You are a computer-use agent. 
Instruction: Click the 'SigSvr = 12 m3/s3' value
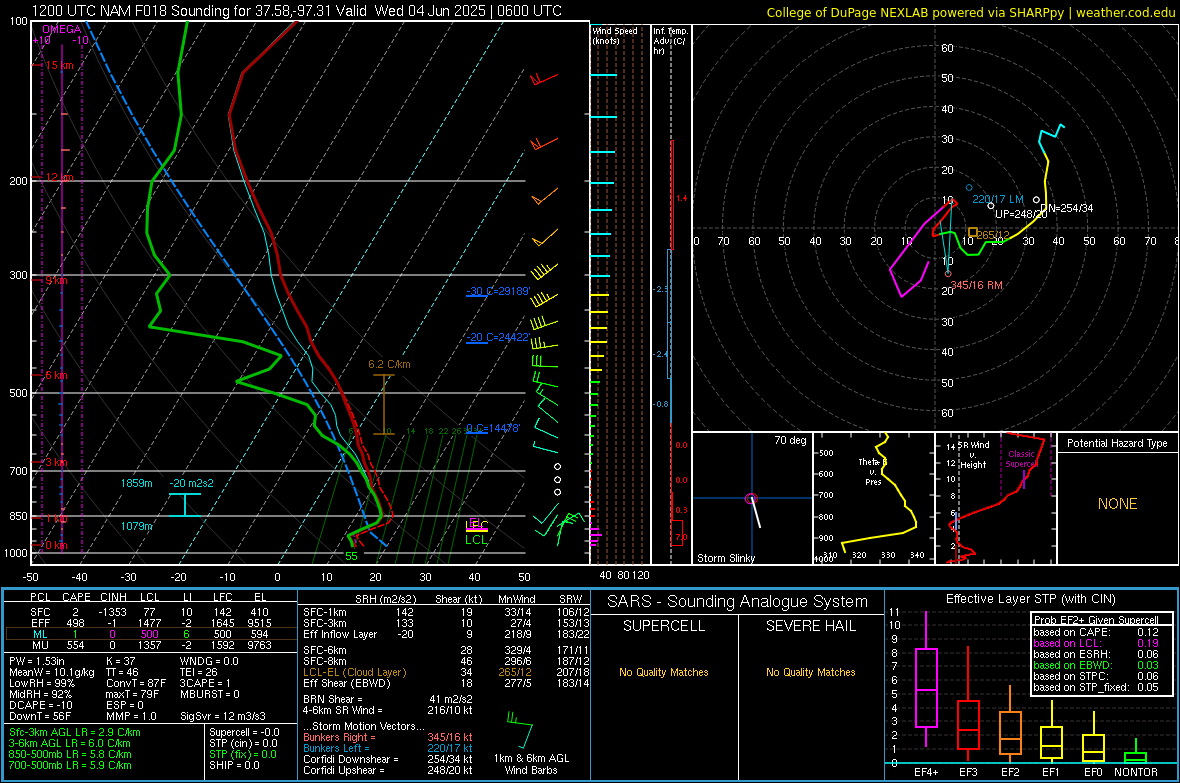coord(223,716)
